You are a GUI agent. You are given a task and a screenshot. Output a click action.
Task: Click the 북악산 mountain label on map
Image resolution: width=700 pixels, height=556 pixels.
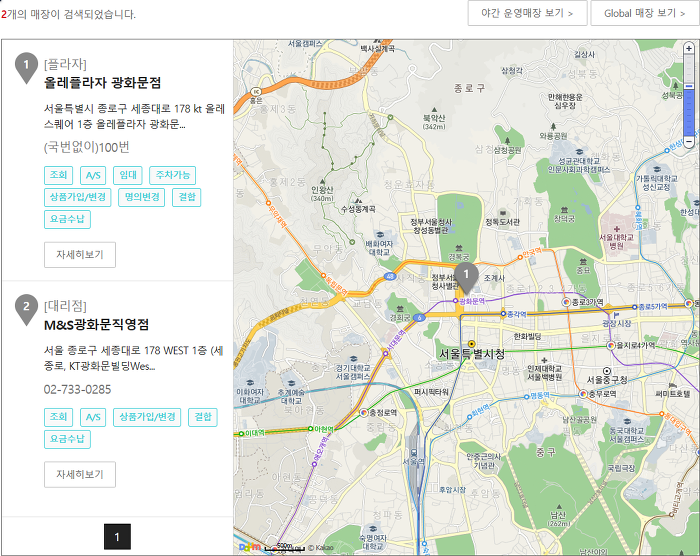[x=434, y=118]
